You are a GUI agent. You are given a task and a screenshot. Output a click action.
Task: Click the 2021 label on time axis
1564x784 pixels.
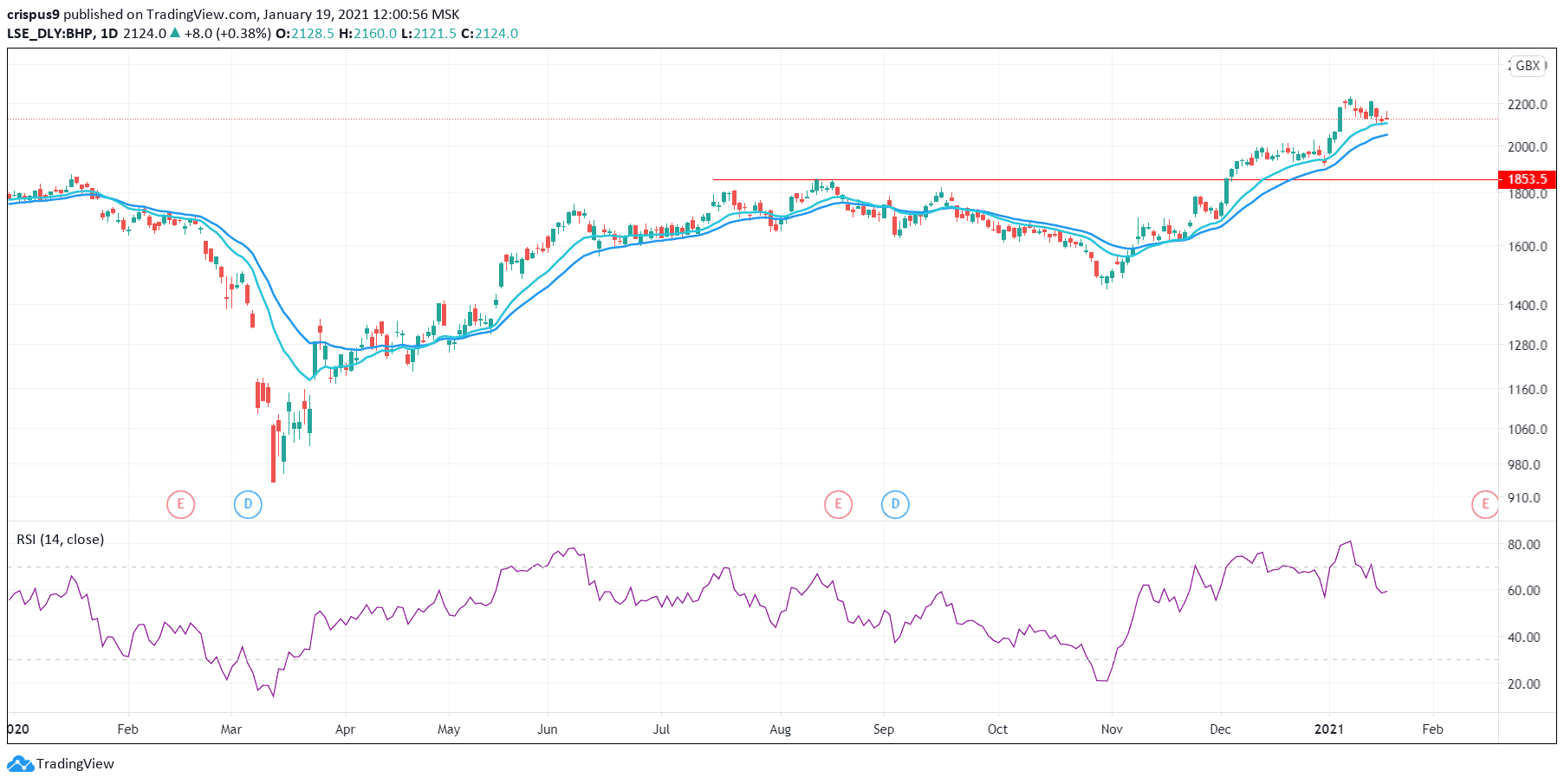[x=1328, y=729]
